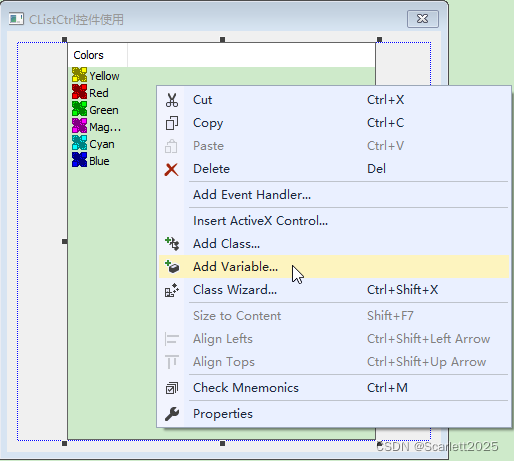This screenshot has width=514, height=461.
Task: Click the Colors column header
Action: [x=97, y=55]
